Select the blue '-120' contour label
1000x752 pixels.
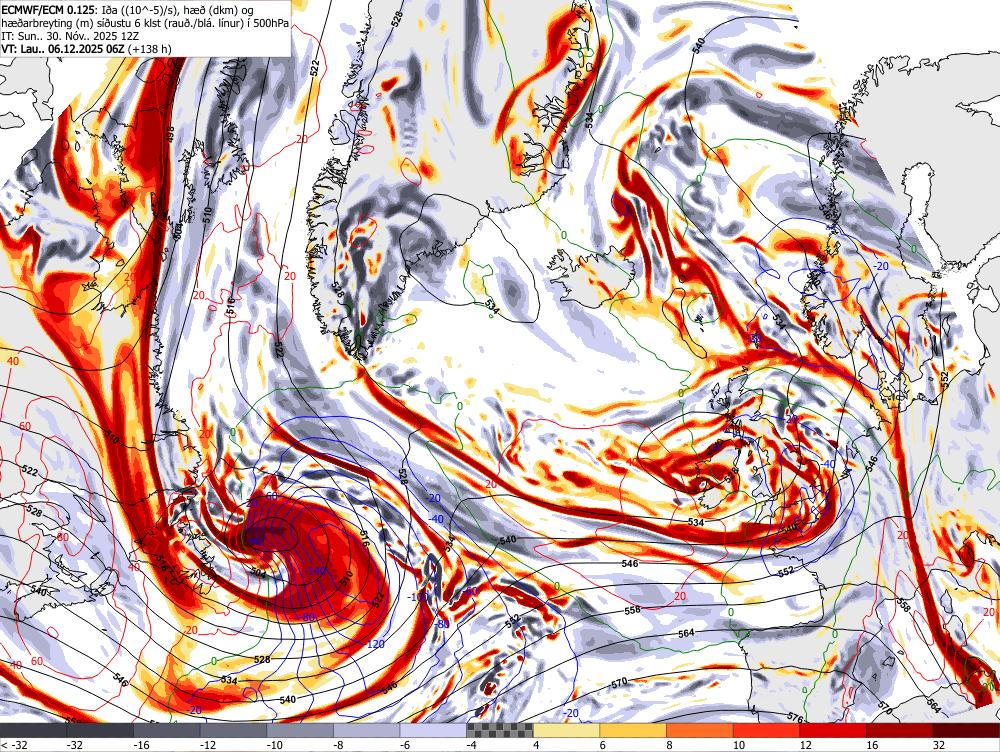click(375, 644)
